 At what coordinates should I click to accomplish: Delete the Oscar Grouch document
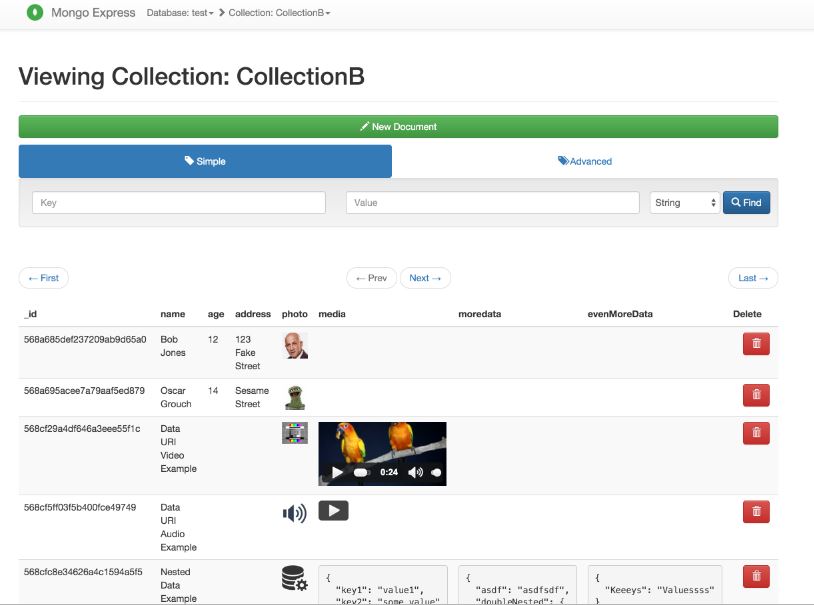point(756,394)
